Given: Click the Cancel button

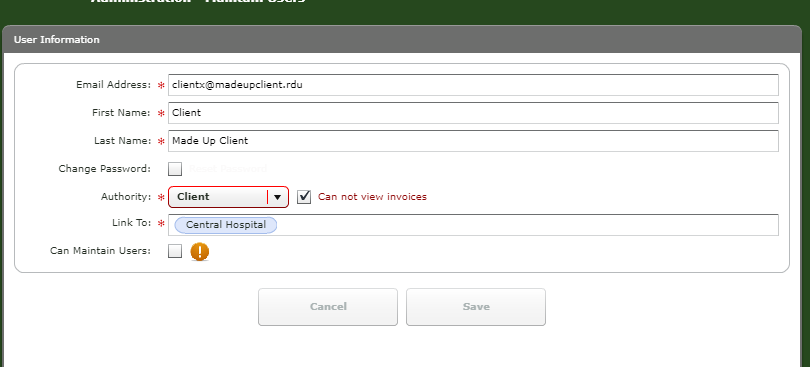Looking at the screenshot, I should [328, 307].
